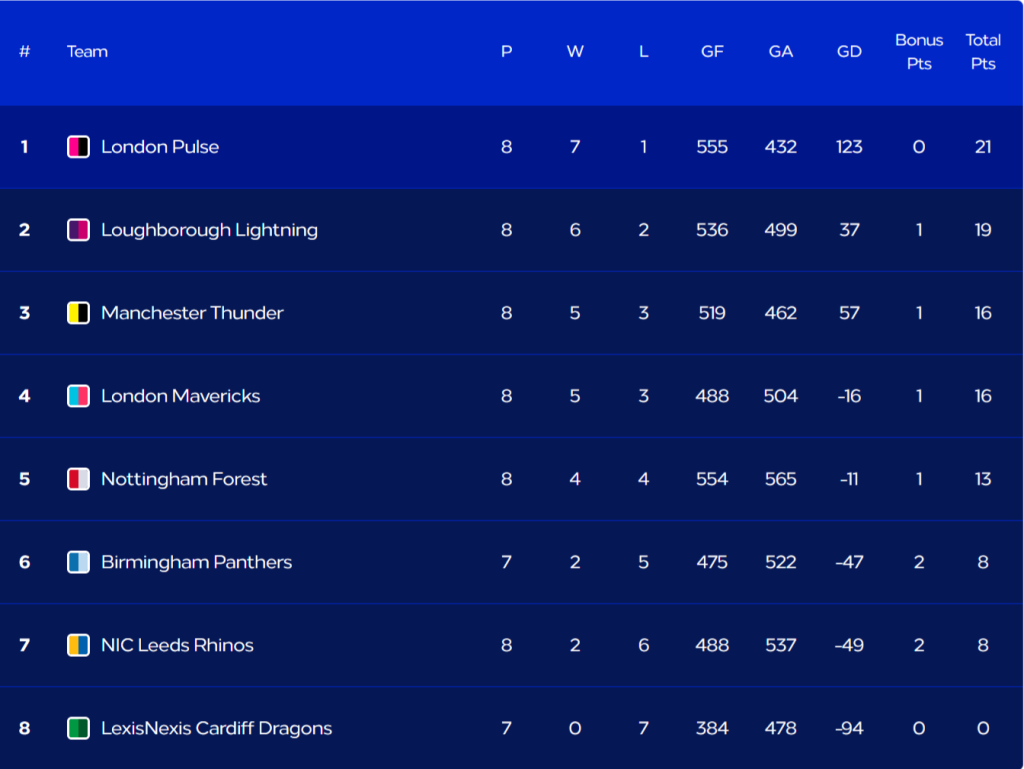The width and height of the screenshot is (1024, 769).
Task: Select the Manchester Thunder team name
Action: point(193,313)
